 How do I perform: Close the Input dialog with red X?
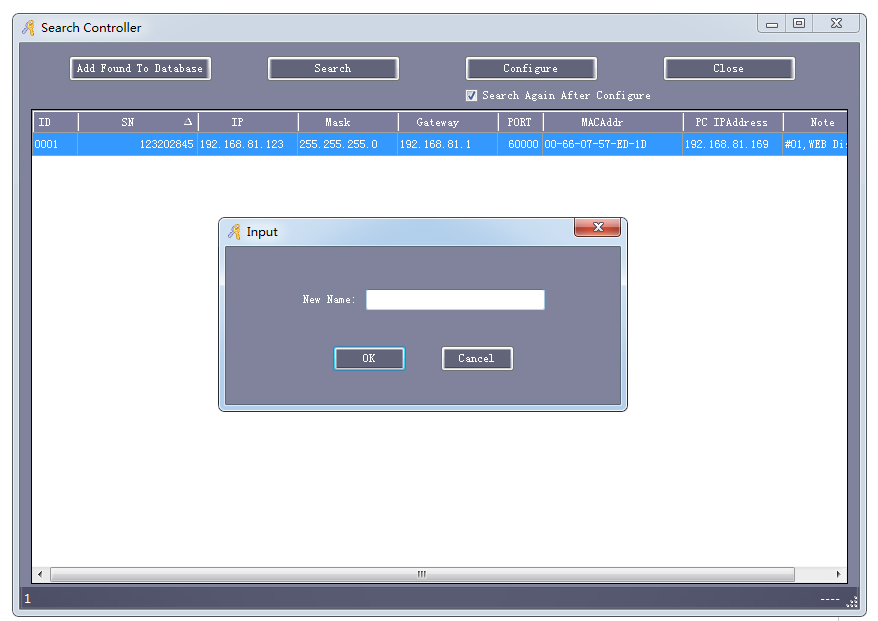[597, 228]
